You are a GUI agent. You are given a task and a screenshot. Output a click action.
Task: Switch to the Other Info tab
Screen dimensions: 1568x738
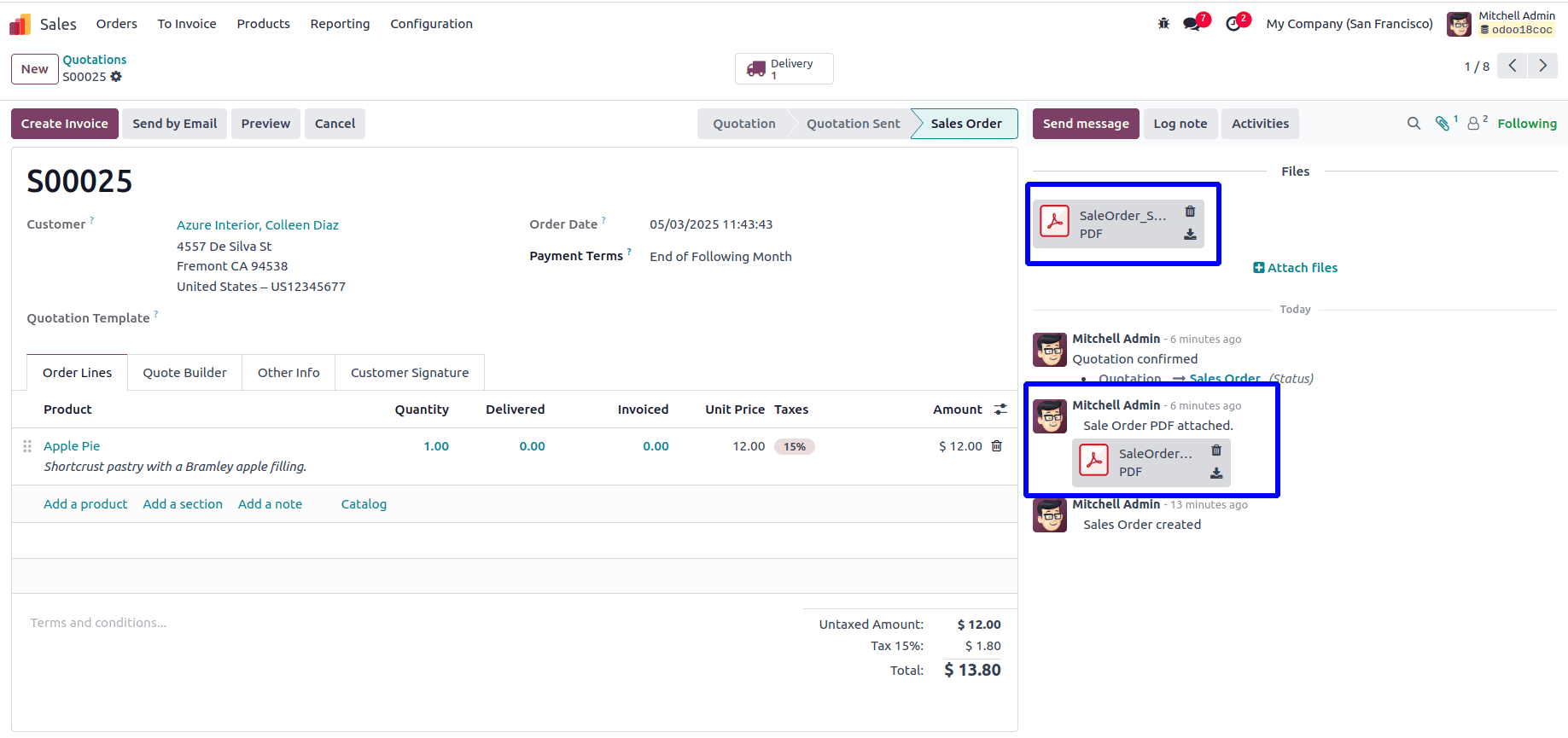click(x=289, y=373)
